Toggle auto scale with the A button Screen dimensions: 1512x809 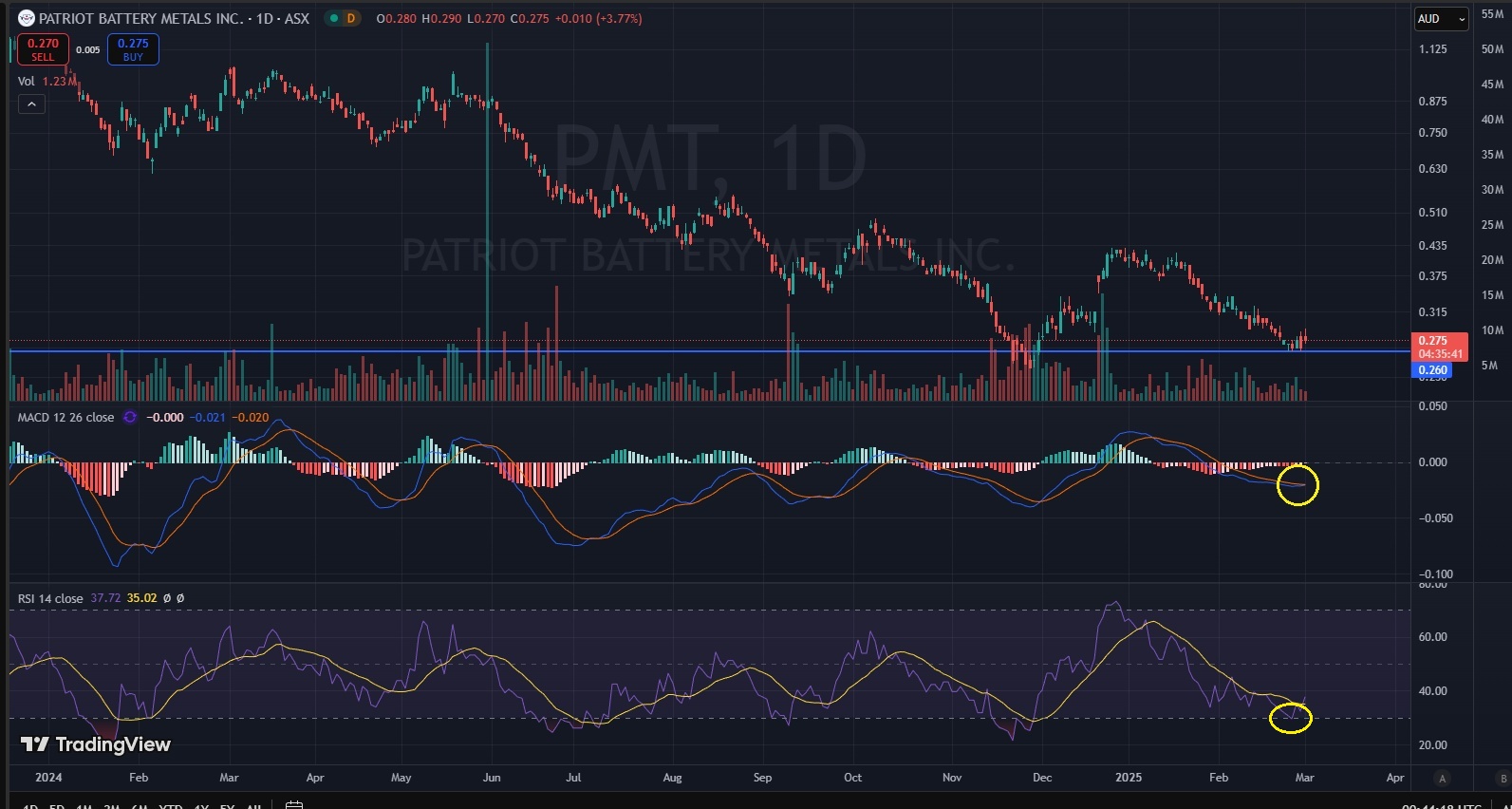[1443, 779]
